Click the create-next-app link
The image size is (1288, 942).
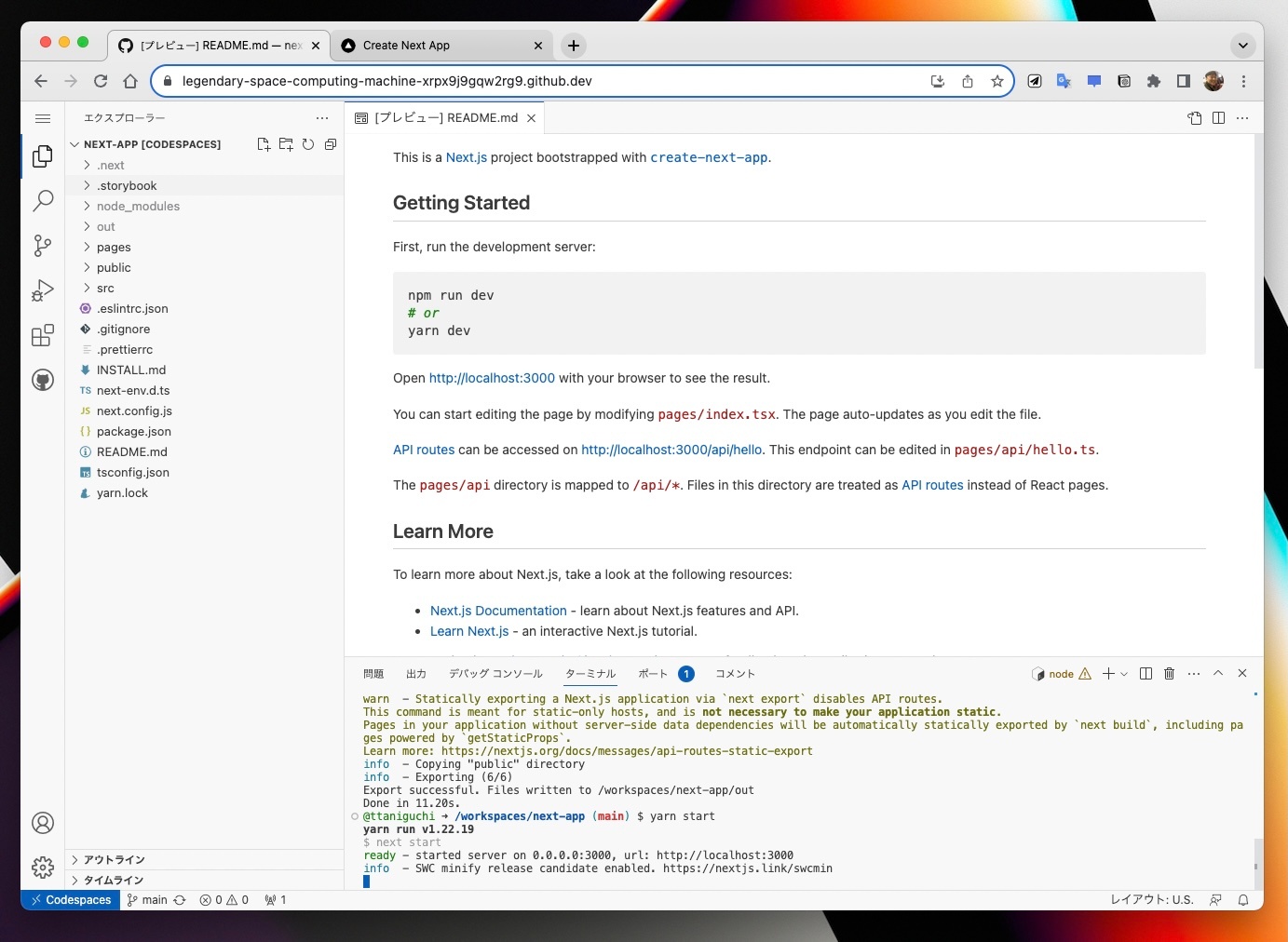tap(709, 157)
